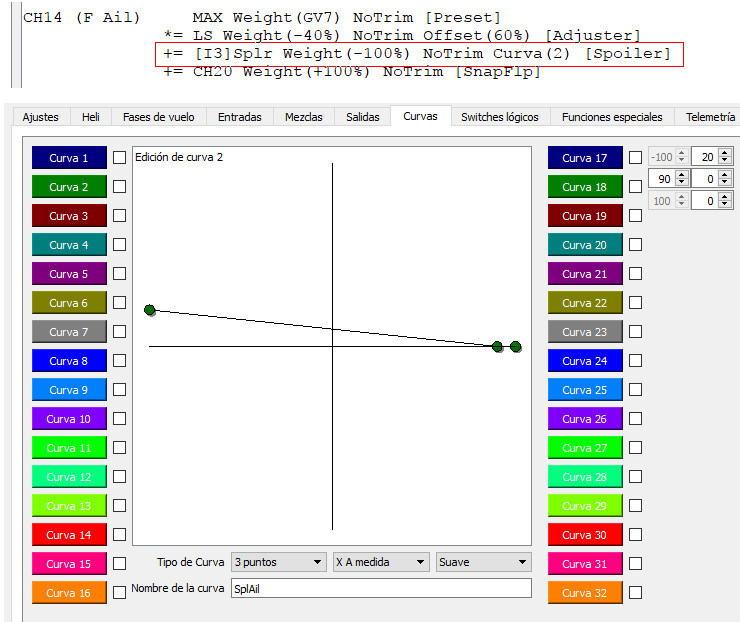Open the Funciones especiales tab

coord(612,117)
